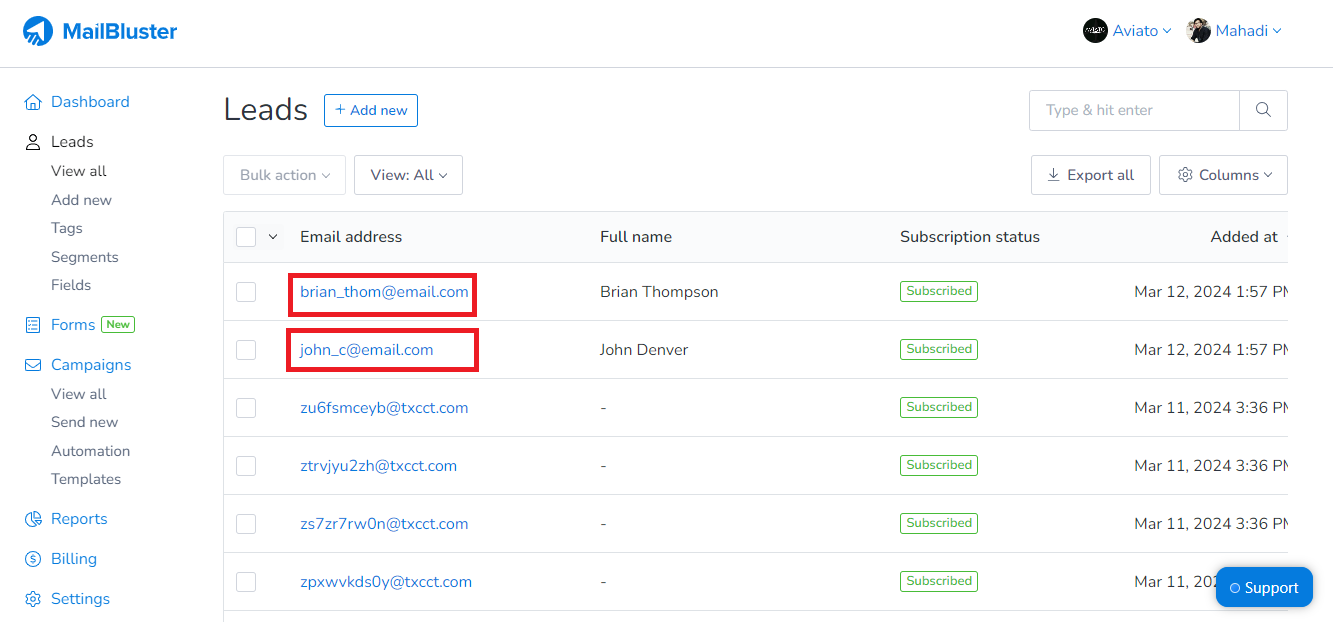Open the Columns dropdown
Viewport: 1334px width, 622px height.
tap(1223, 175)
